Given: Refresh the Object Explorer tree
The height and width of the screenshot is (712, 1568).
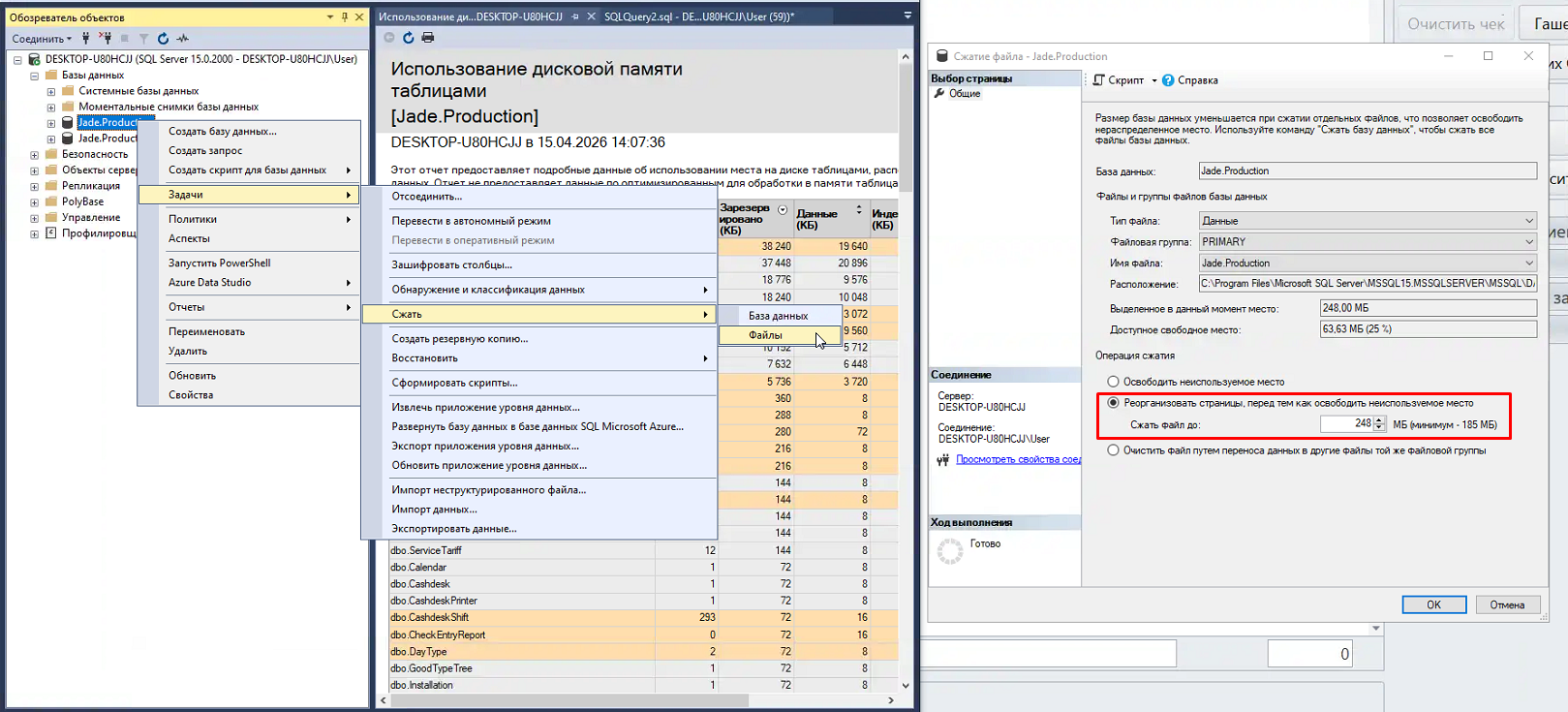Looking at the screenshot, I should click(x=163, y=39).
